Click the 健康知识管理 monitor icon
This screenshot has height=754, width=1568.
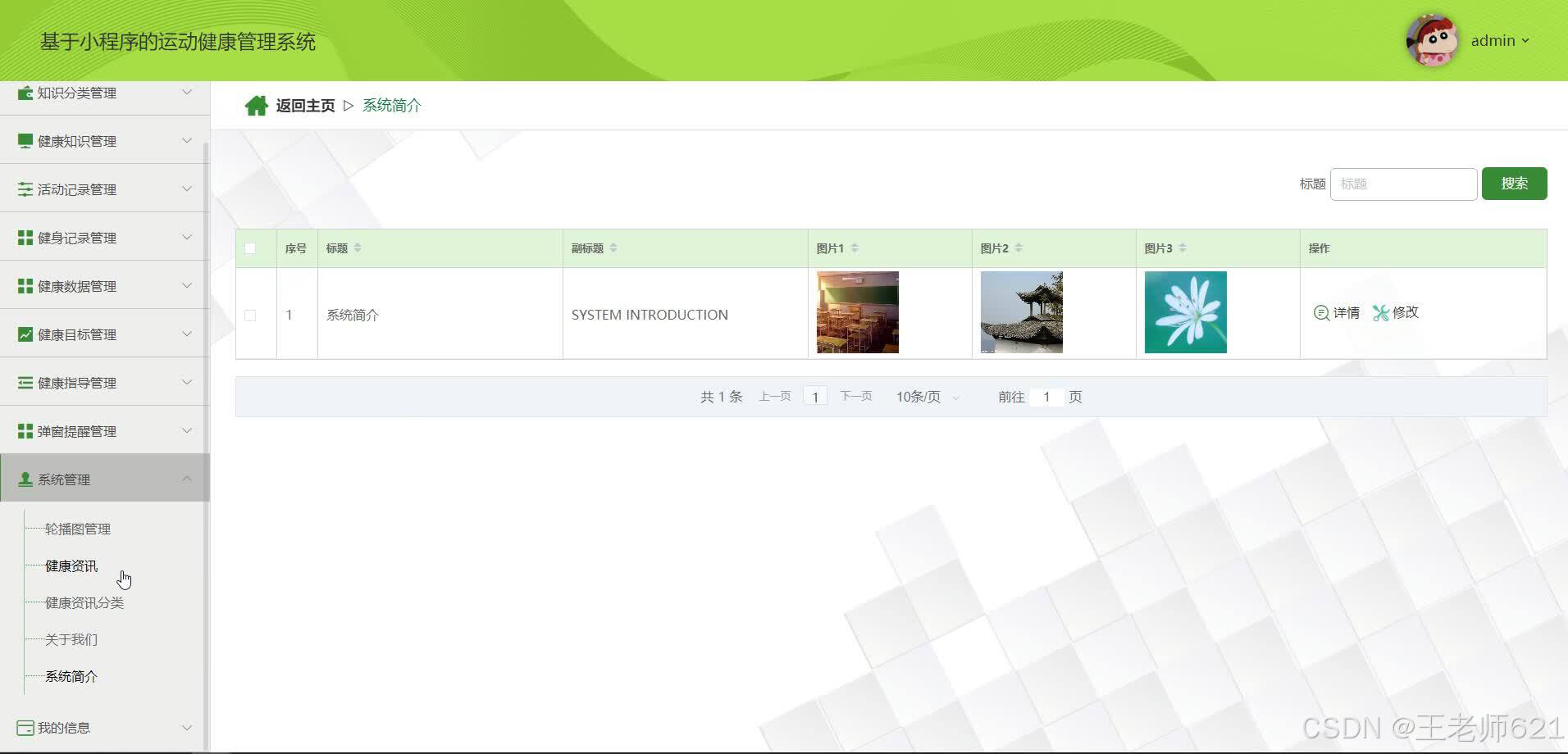pyautogui.click(x=25, y=141)
